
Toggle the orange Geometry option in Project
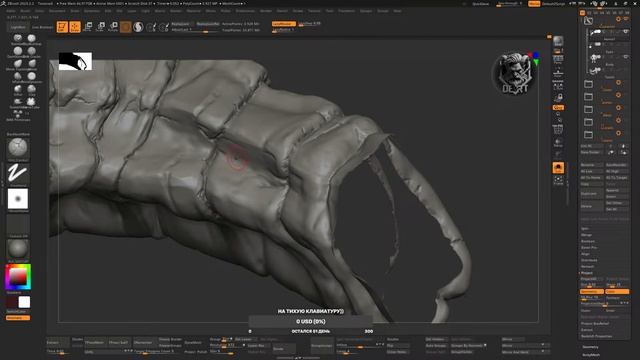(592, 291)
